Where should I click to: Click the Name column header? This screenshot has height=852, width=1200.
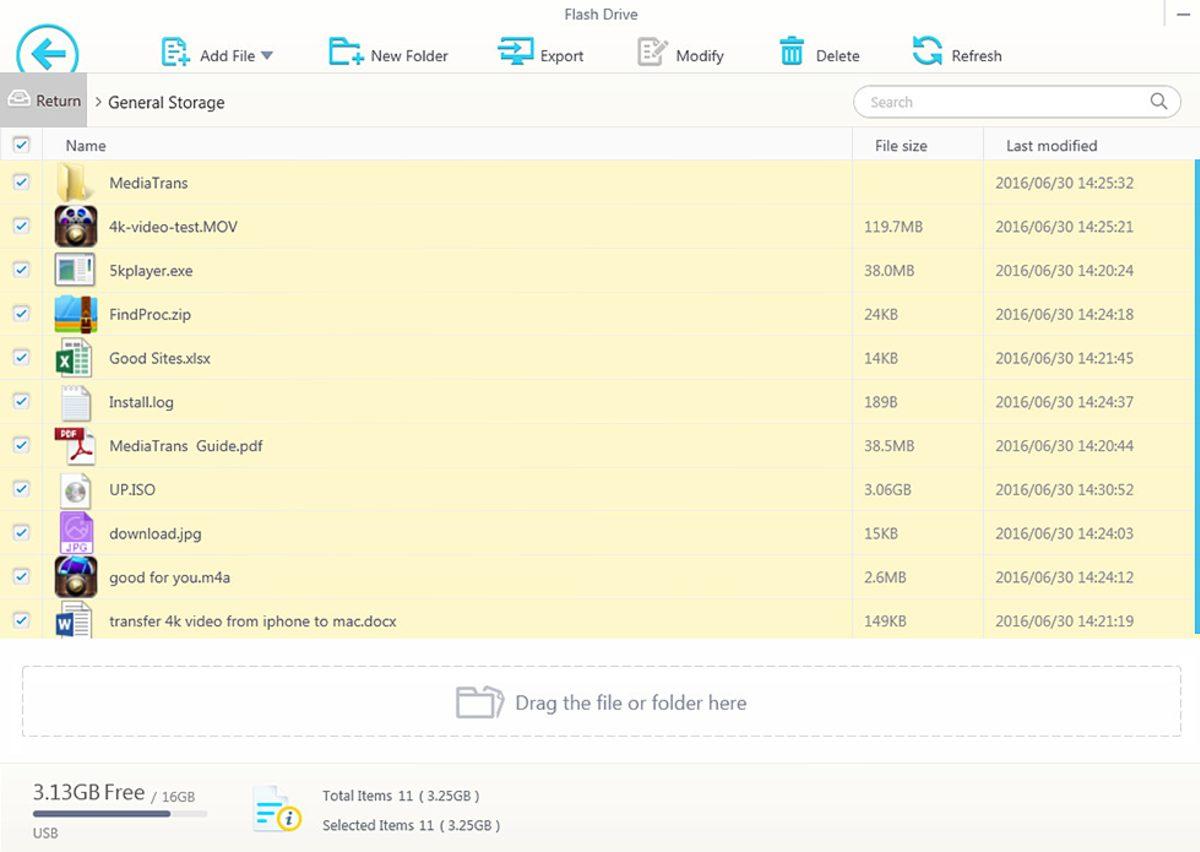[x=86, y=146]
